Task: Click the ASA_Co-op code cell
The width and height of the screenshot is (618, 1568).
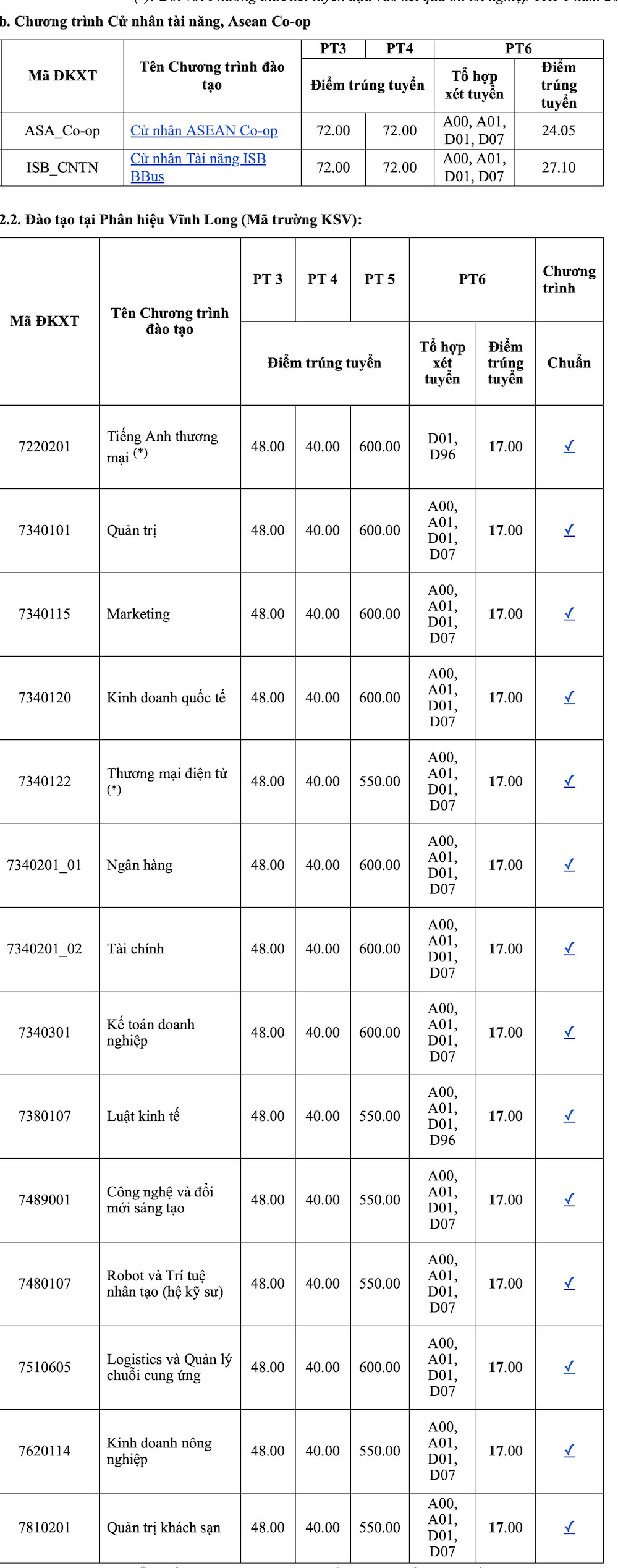Action: tap(62, 131)
